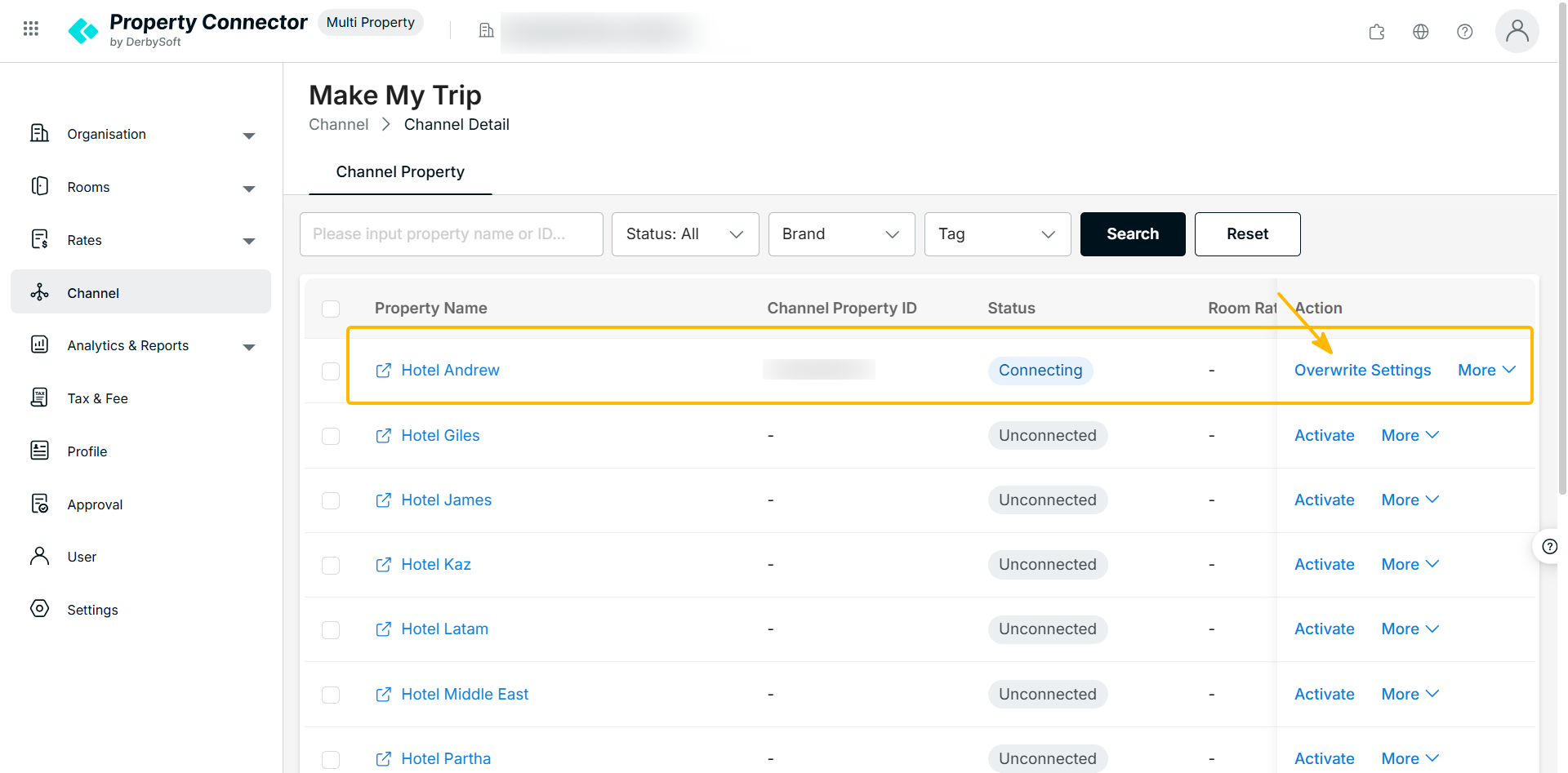This screenshot has height=773, width=1568.
Task: Click the Channel sidebar icon
Action: [39, 292]
